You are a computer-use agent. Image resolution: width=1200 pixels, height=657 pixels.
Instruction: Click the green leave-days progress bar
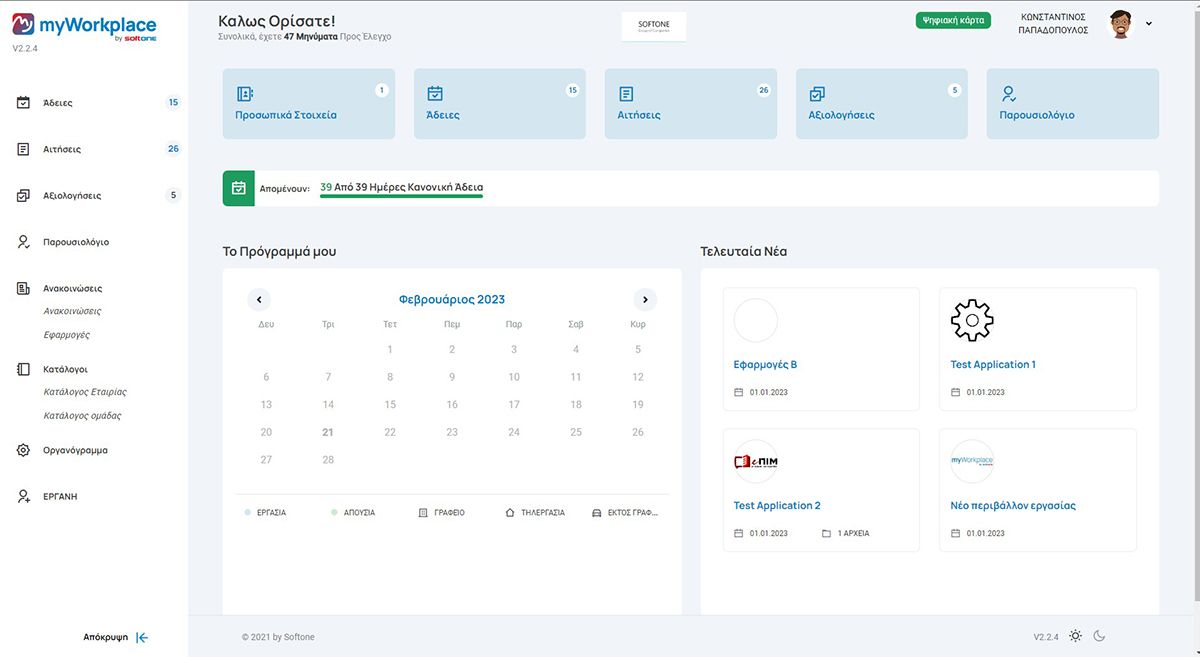[401, 196]
